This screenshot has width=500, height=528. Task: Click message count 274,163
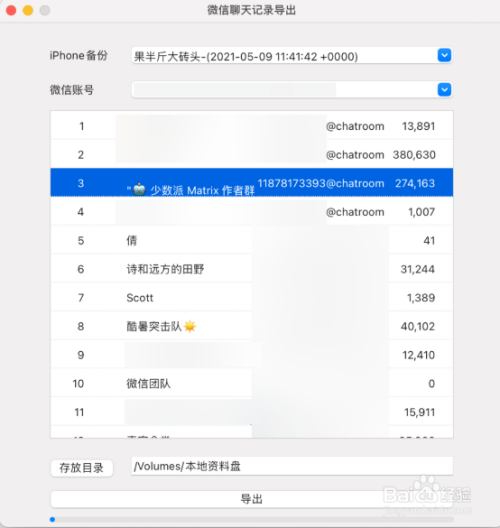(415, 183)
